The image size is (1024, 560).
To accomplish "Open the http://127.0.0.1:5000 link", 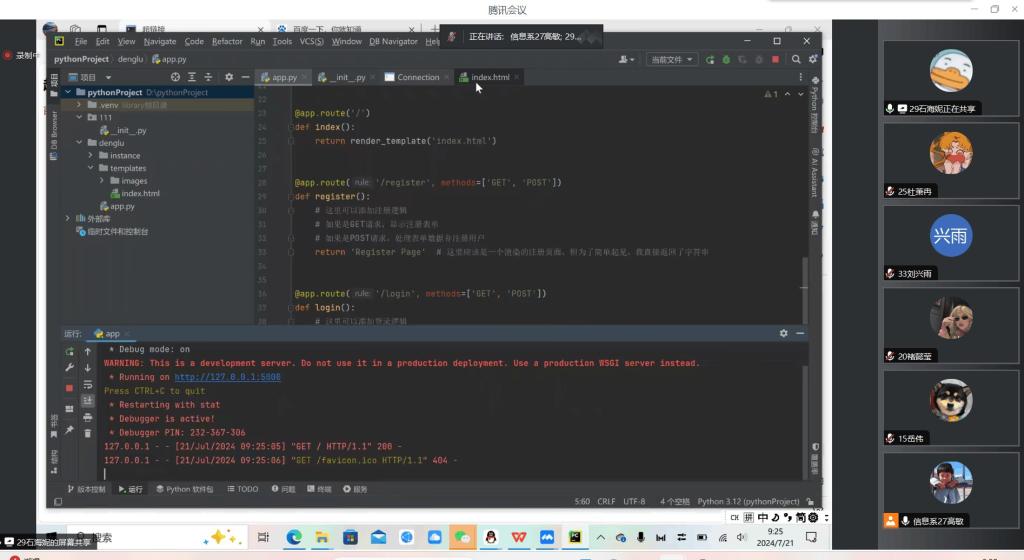I will pyautogui.click(x=227, y=378).
